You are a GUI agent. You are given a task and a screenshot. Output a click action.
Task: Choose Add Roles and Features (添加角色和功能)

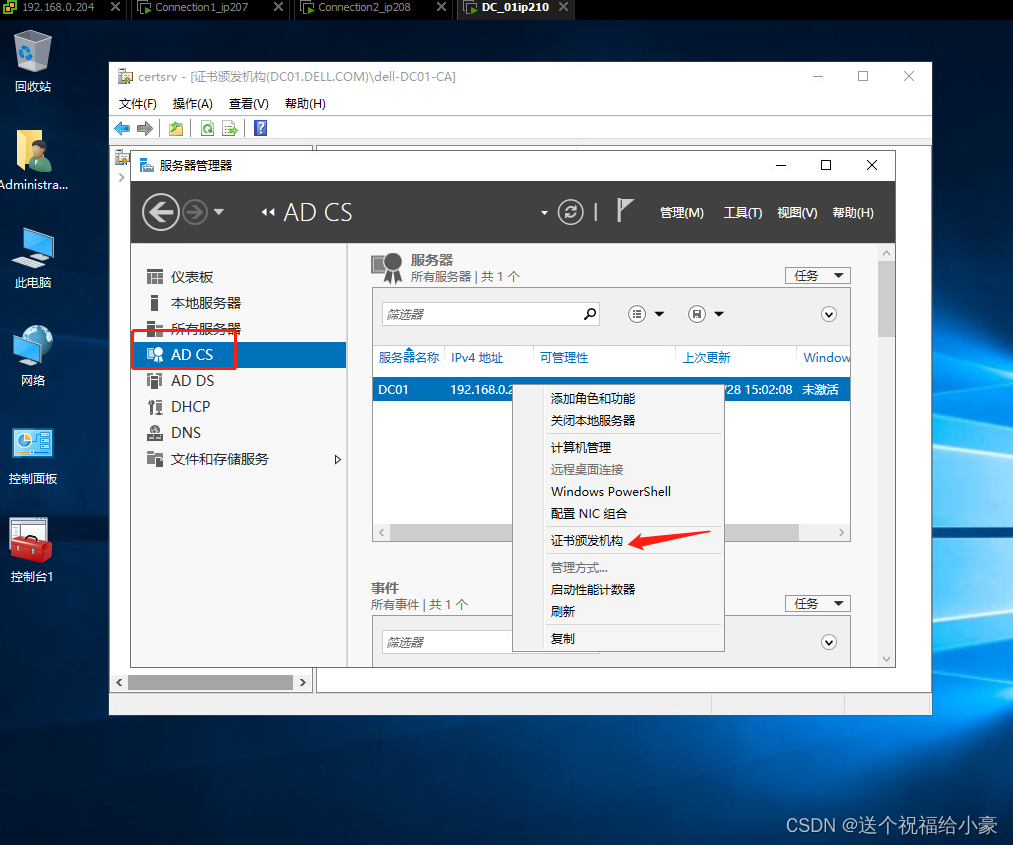point(618,399)
